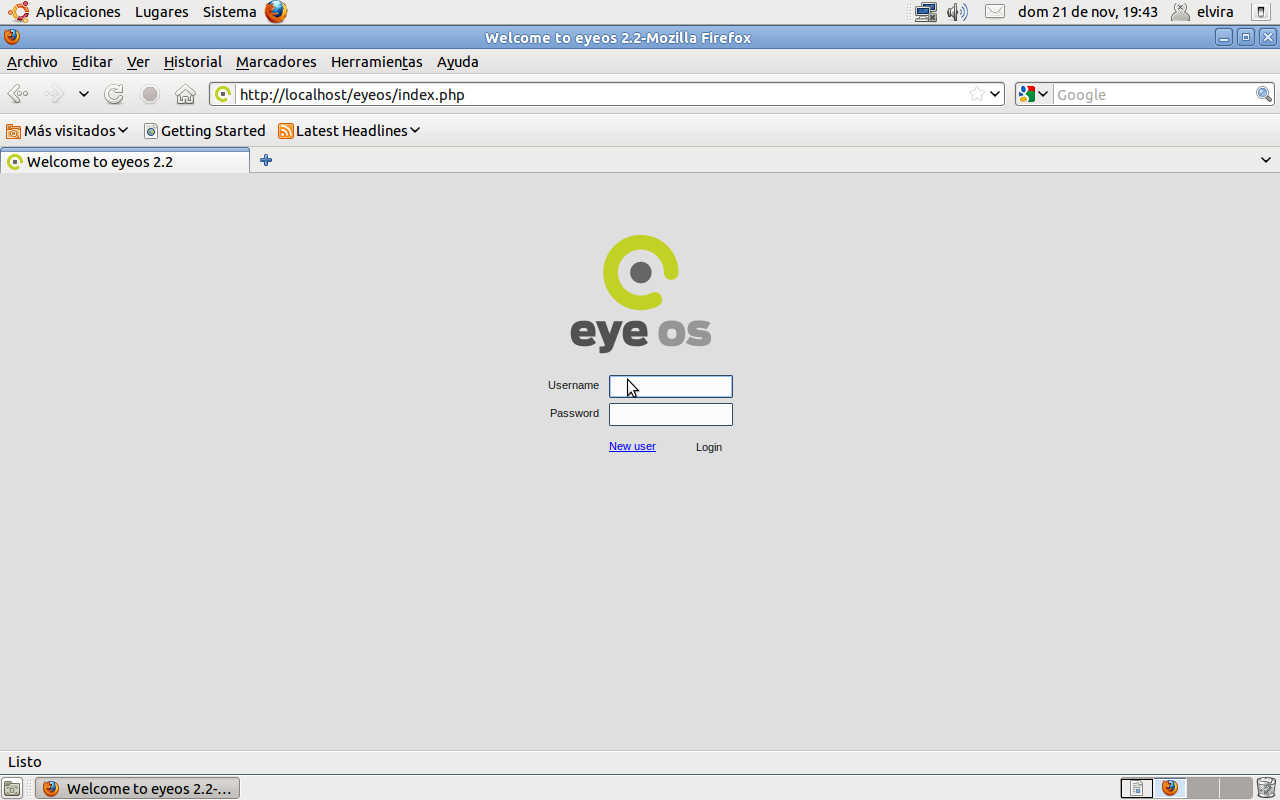Open the Marcadores menu
Viewport: 1280px width, 800px height.
pos(276,62)
